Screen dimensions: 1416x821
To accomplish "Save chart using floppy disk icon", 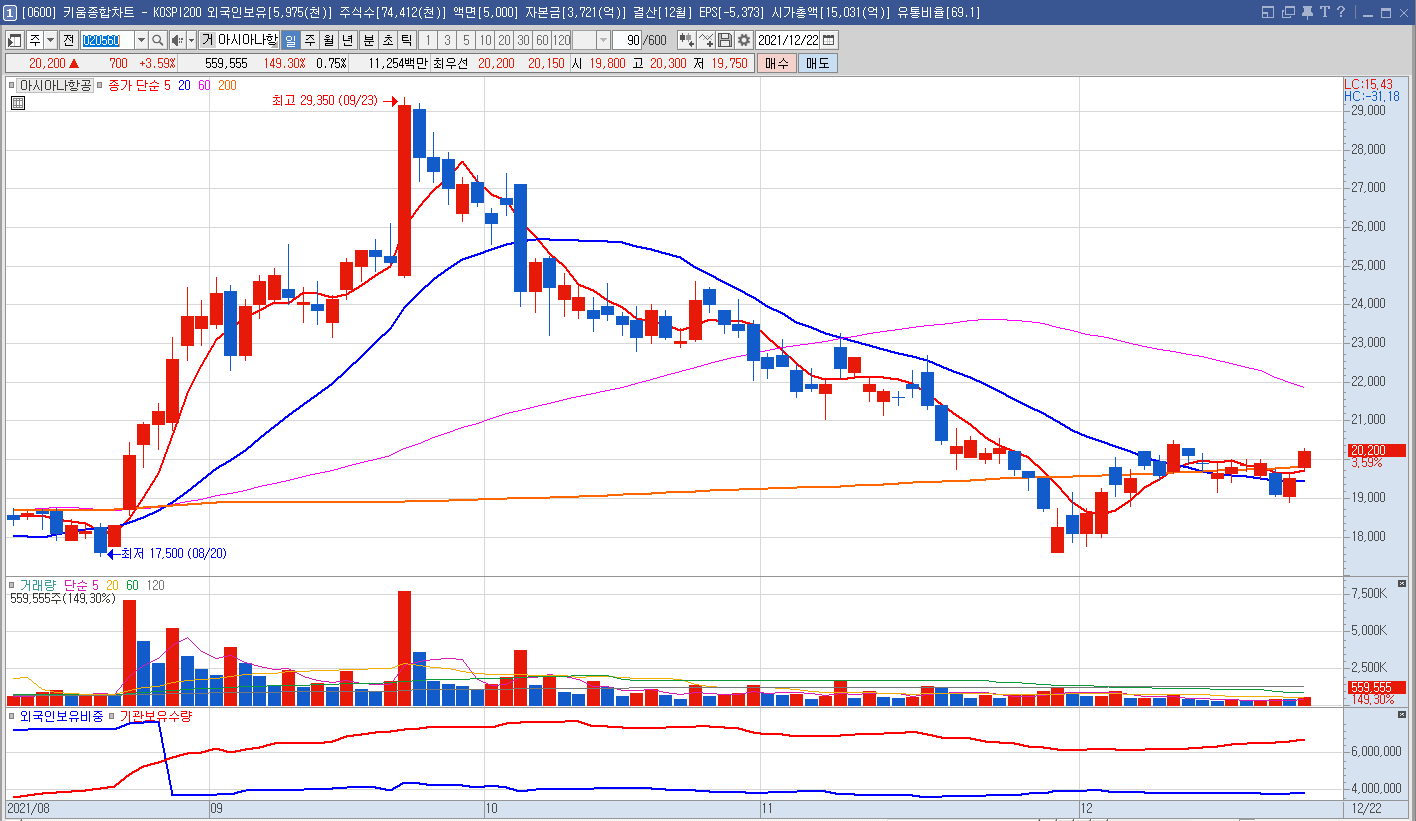I will click(725, 40).
